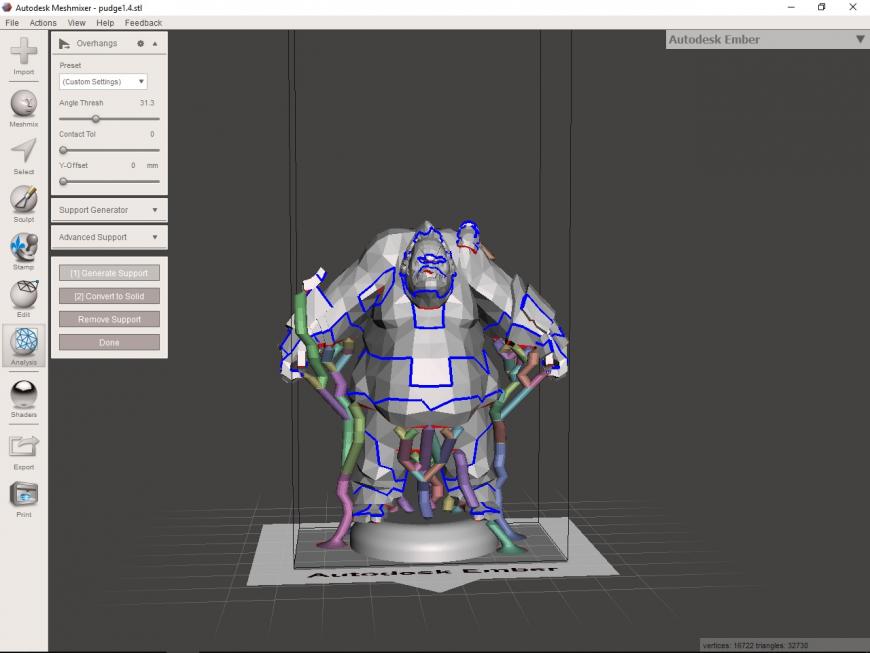This screenshot has width=870, height=653.
Task: Open the Print tool
Action: click(x=23, y=499)
